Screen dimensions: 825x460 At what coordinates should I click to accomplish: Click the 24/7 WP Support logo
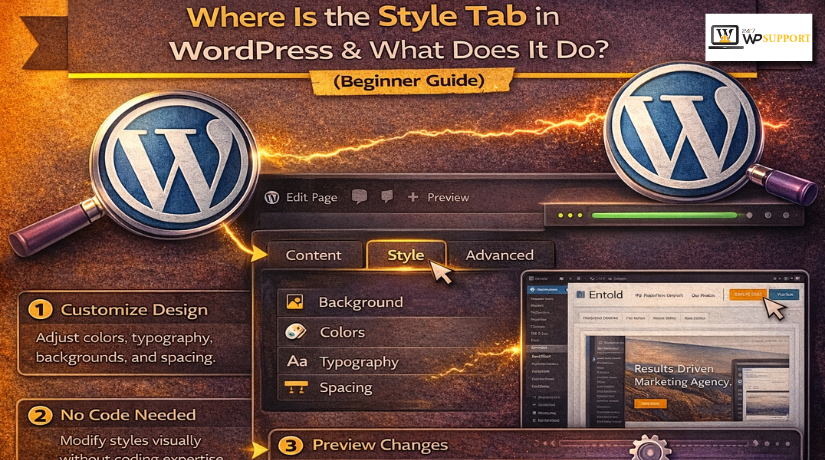(758, 37)
